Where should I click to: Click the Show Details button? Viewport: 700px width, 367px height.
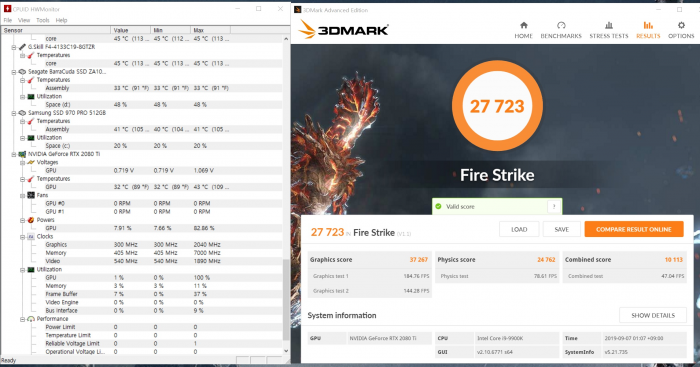pyautogui.click(x=653, y=315)
